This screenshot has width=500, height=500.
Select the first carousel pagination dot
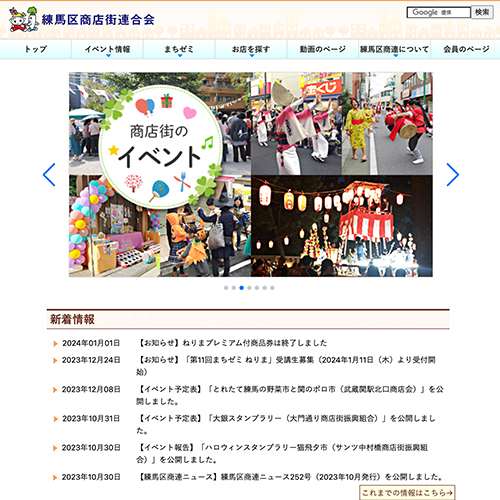226,288
